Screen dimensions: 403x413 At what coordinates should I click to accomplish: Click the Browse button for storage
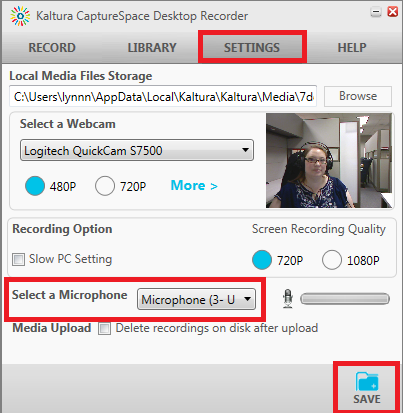(358, 96)
